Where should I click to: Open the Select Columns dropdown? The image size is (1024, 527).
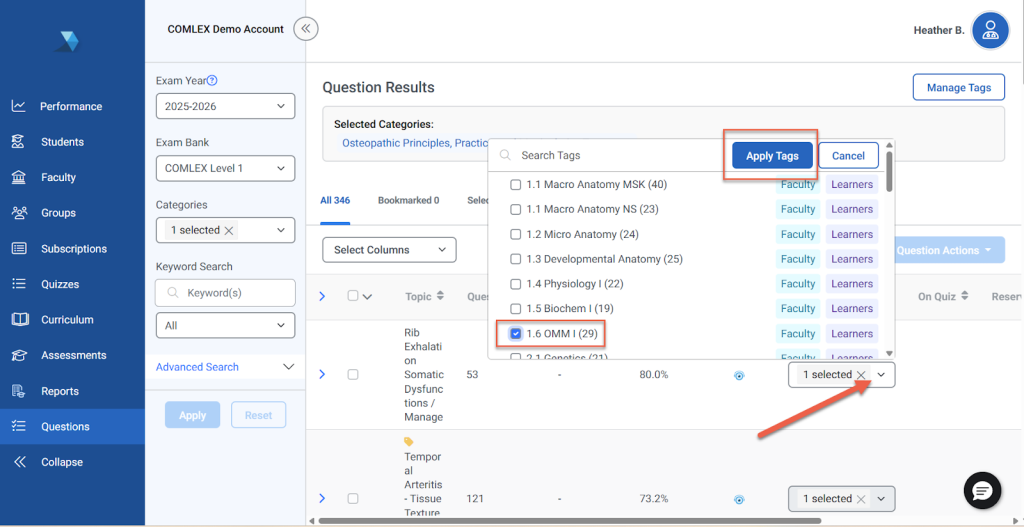coord(389,250)
